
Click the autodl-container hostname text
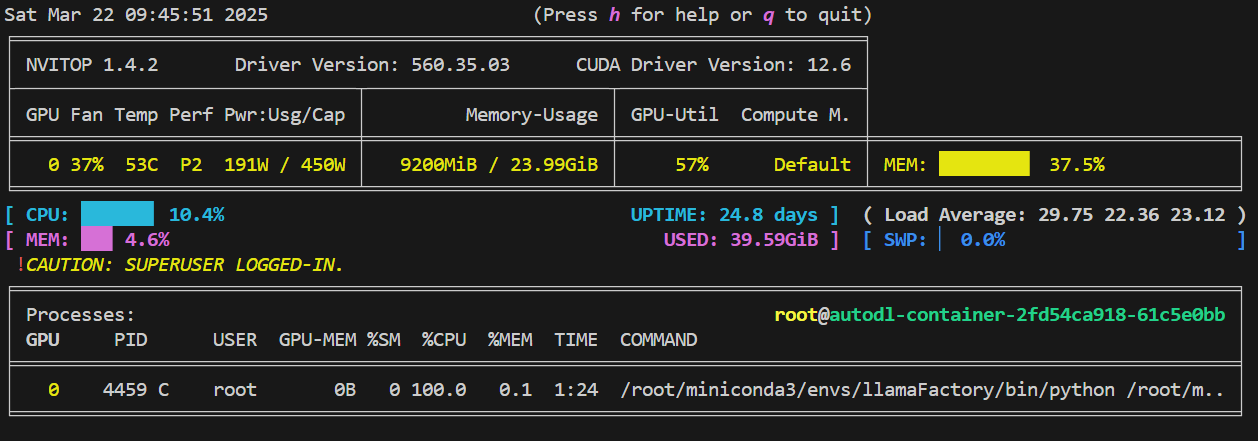1028,315
